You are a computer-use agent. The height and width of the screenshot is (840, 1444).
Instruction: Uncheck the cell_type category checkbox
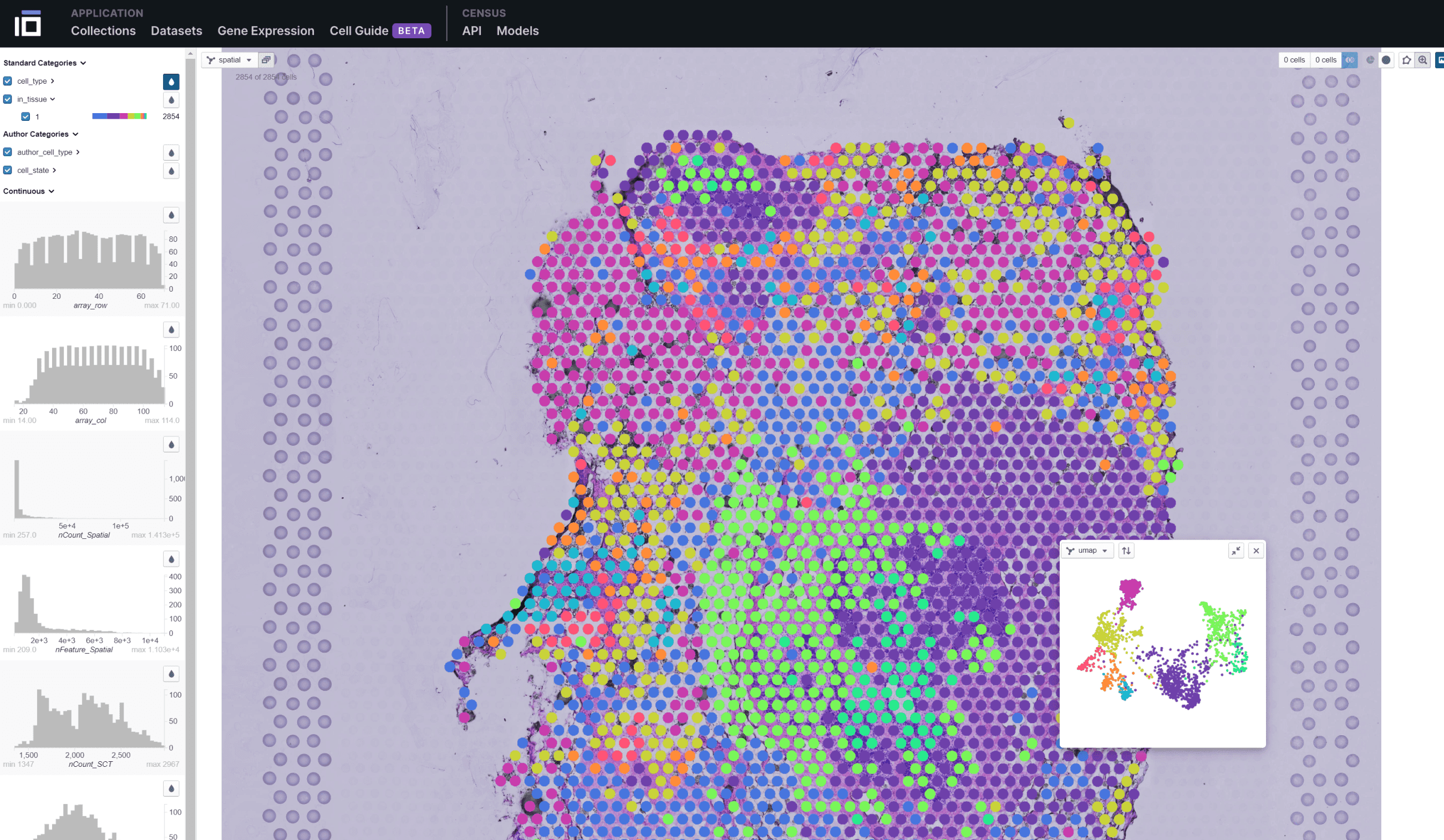tap(7, 81)
